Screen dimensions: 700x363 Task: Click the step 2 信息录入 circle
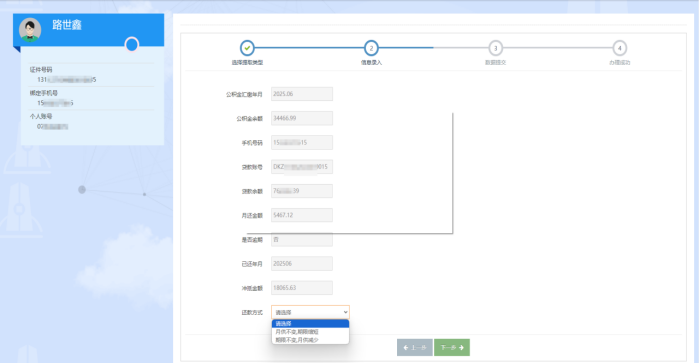click(371, 48)
